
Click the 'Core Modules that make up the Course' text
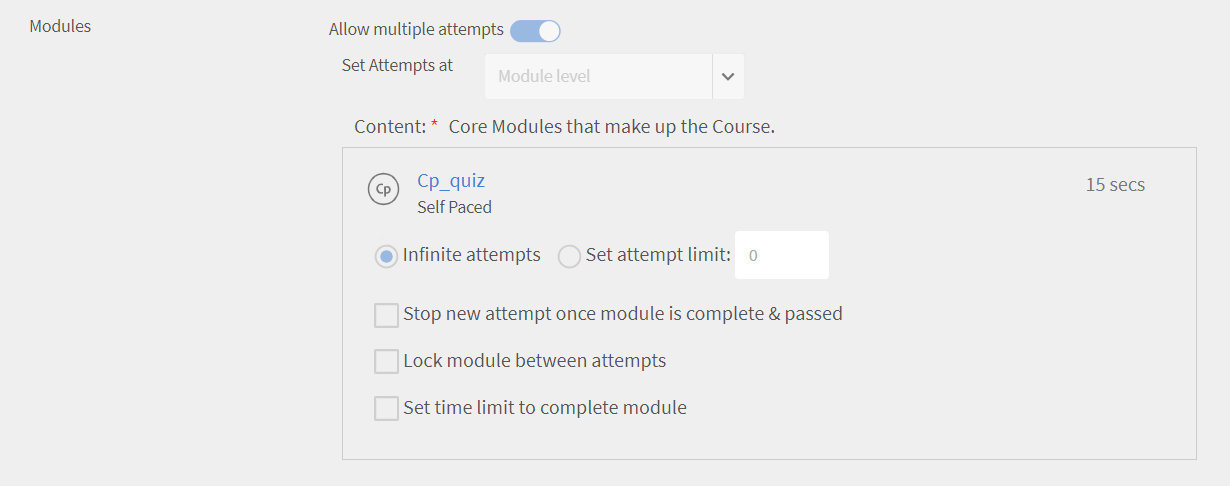point(612,128)
